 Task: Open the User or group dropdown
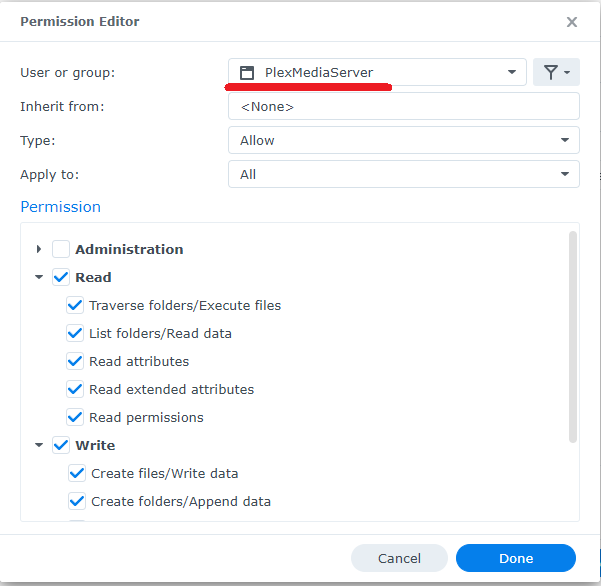click(x=512, y=72)
